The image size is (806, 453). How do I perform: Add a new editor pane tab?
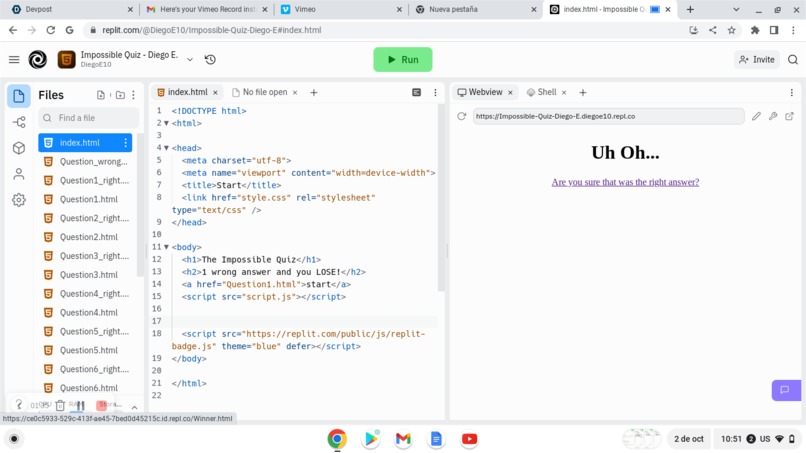(x=314, y=93)
